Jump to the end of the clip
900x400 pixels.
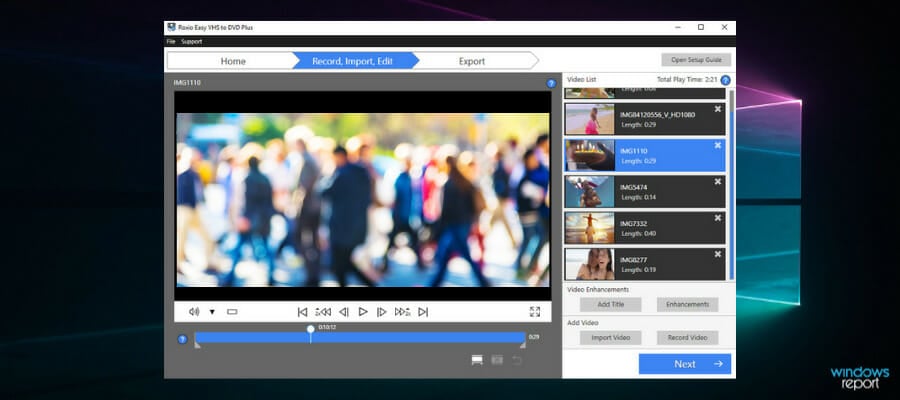click(423, 312)
